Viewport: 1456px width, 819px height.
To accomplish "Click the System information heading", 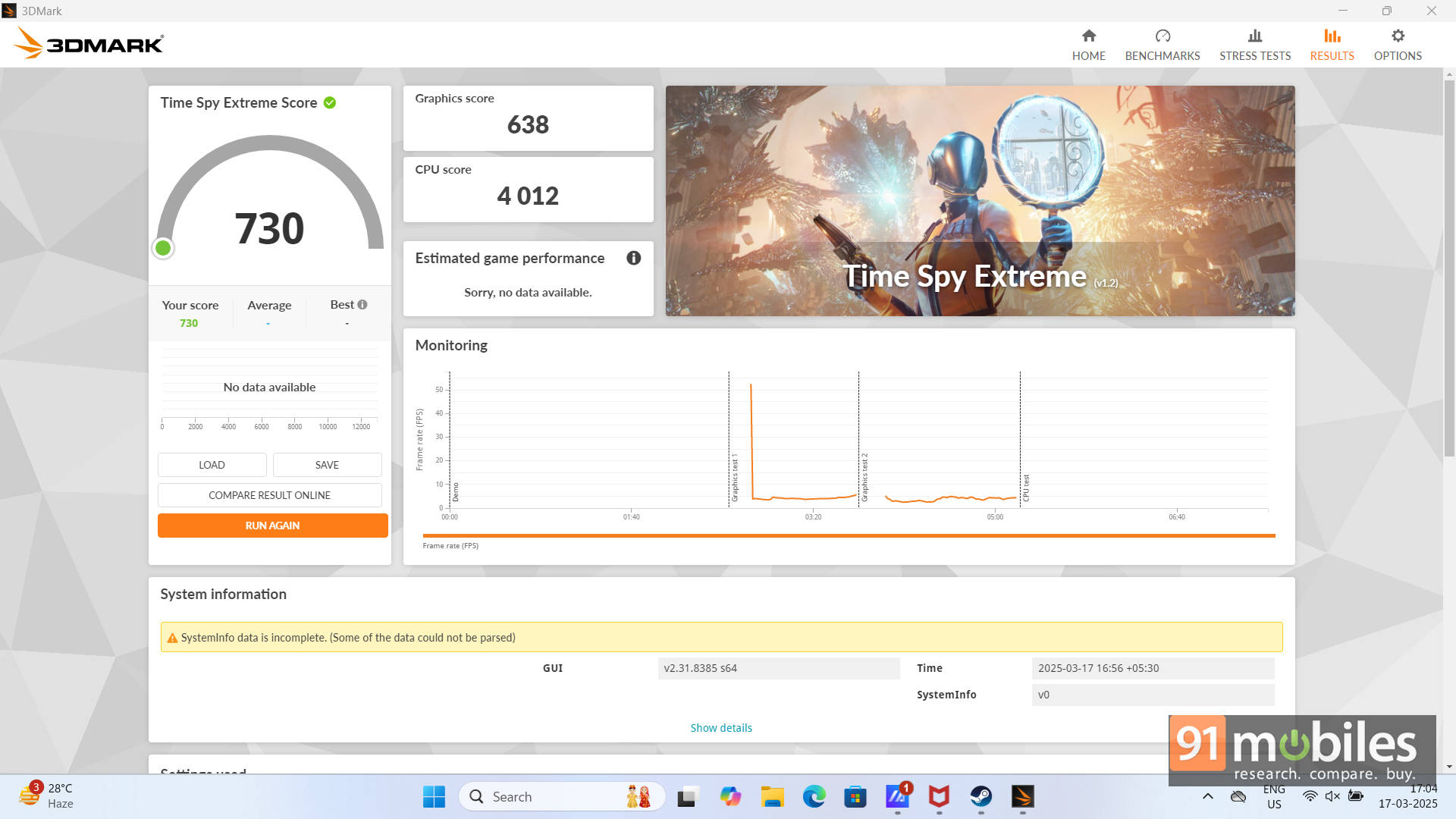I will pos(223,595).
